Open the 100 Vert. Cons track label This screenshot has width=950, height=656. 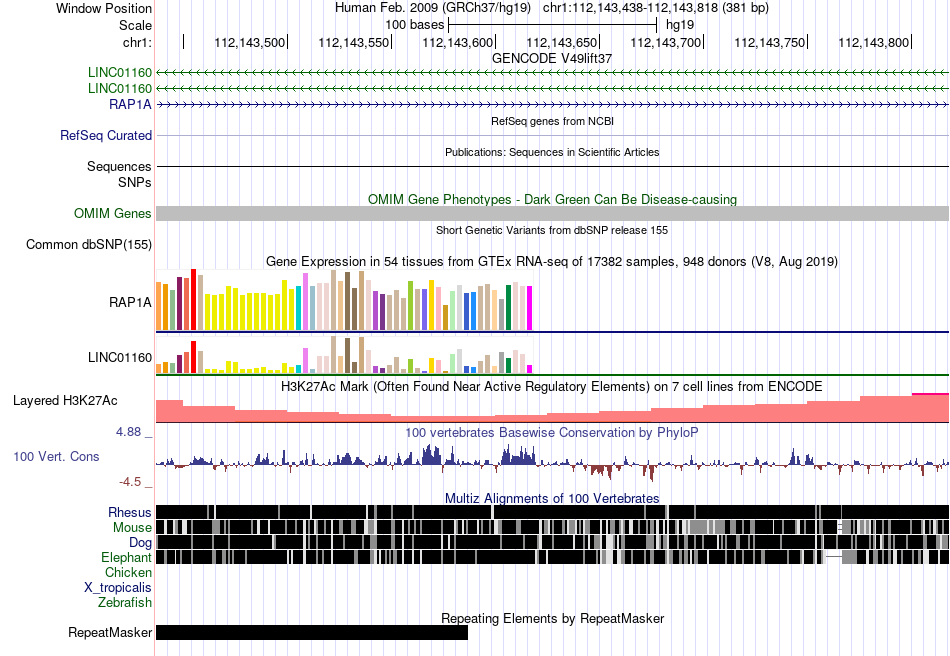(56, 456)
